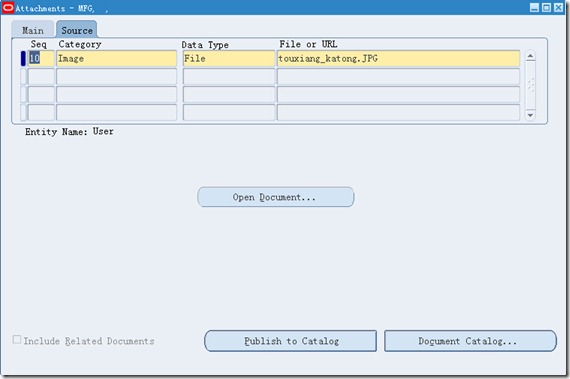Select the Source tab

(x=77, y=29)
